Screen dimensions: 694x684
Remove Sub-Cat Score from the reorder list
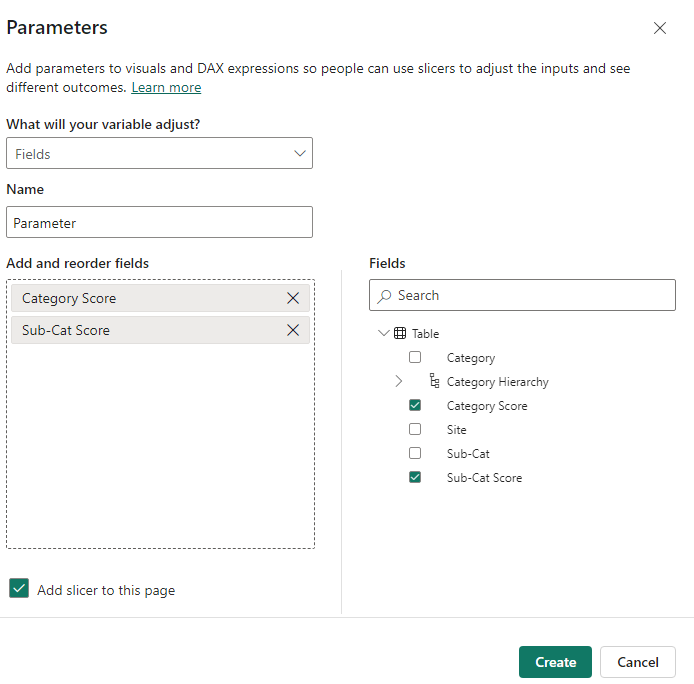point(293,330)
